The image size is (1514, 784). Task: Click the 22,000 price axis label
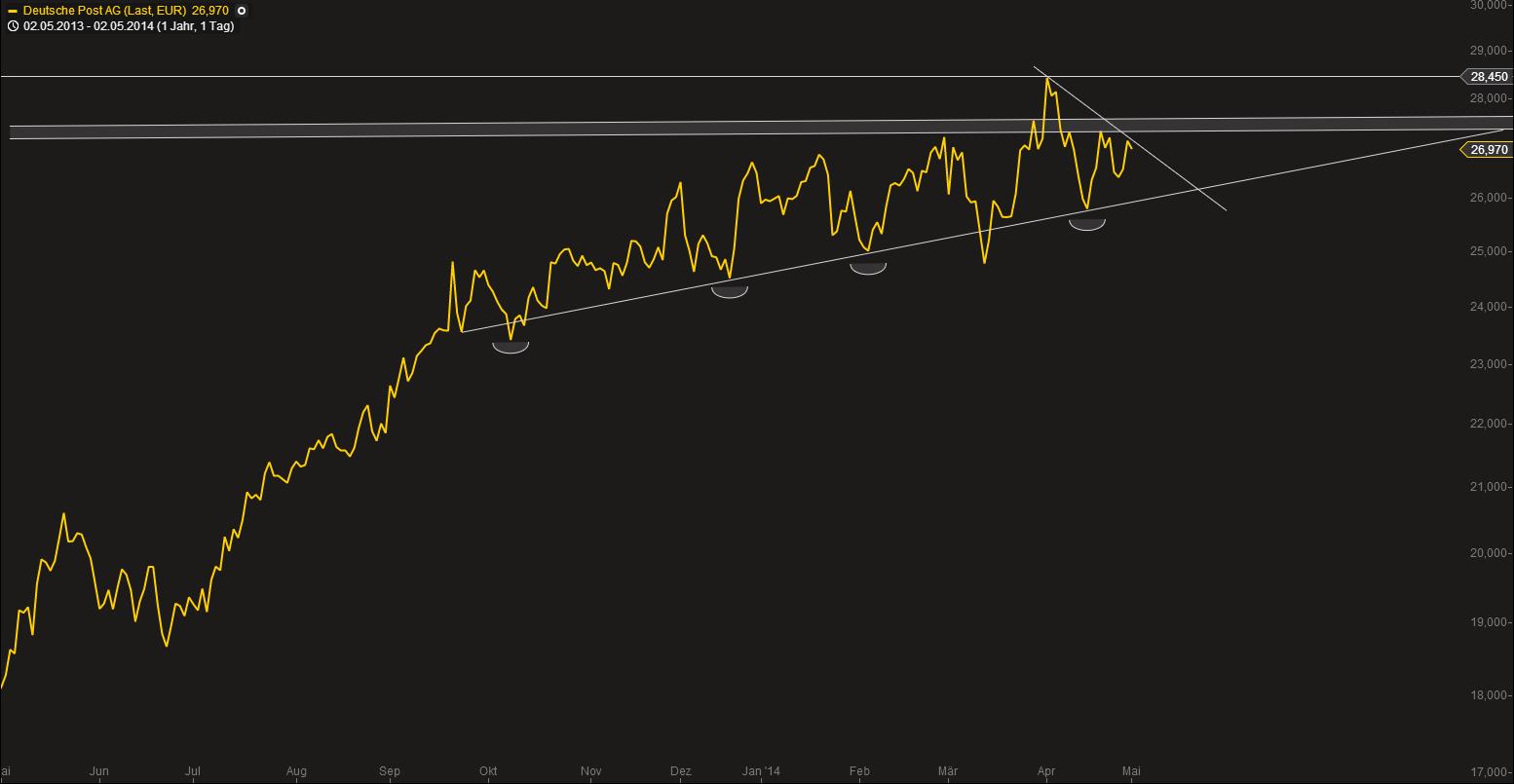1489,424
